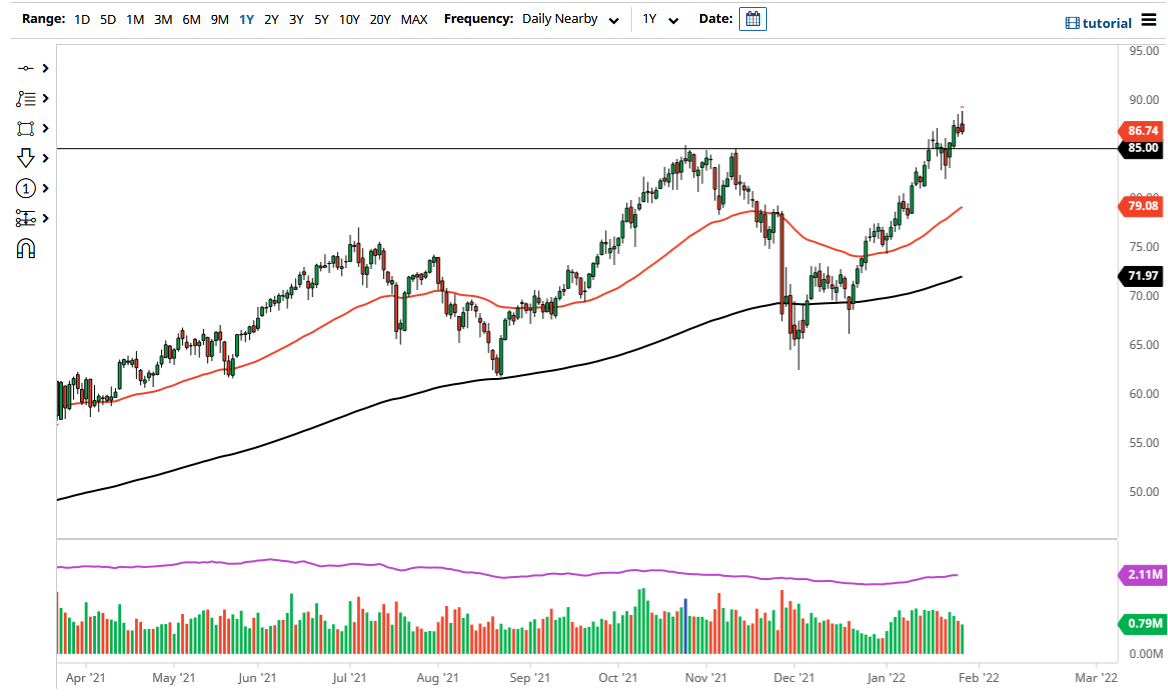Enable the 1D range view
The width and height of the screenshot is (1168, 698).
pyautogui.click(x=81, y=19)
